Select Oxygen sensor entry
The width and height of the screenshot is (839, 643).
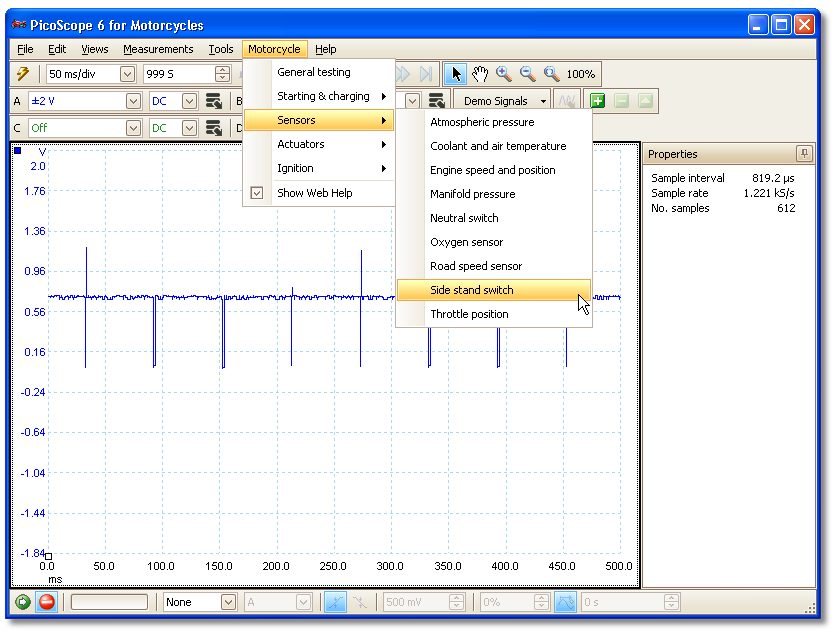(x=494, y=242)
